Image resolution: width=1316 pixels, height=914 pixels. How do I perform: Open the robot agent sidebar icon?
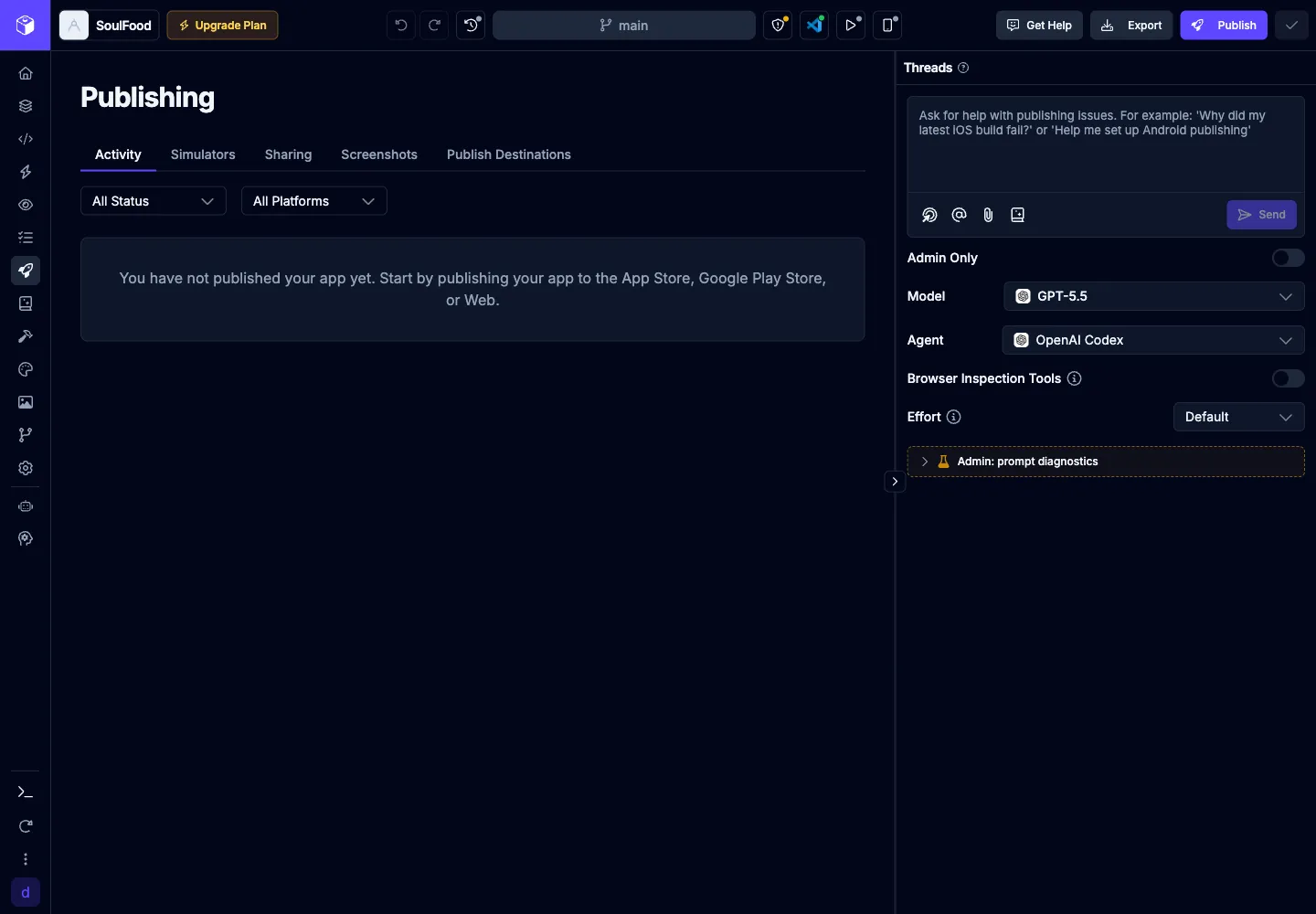pos(26,506)
